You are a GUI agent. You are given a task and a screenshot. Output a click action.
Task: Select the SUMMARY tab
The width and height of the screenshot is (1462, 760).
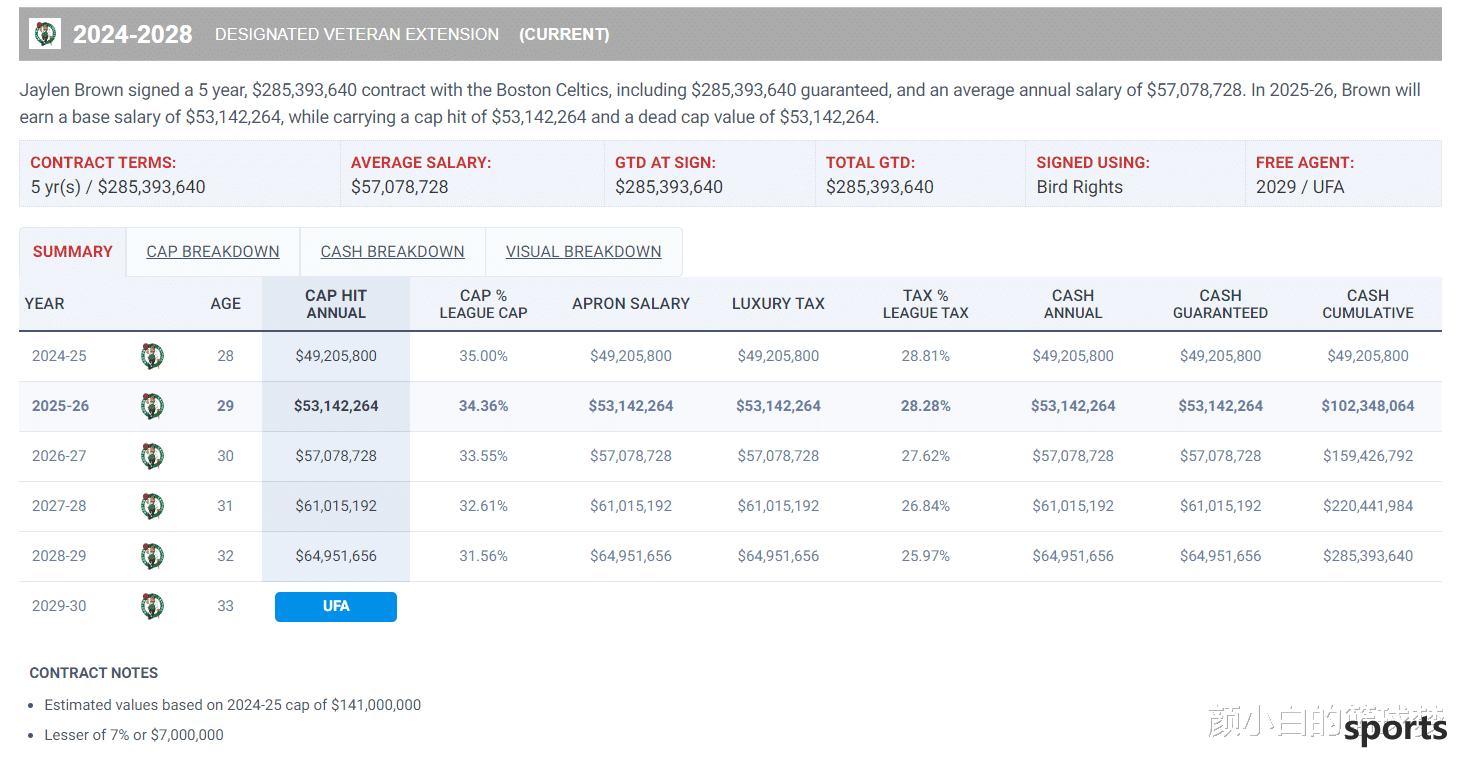(73, 252)
